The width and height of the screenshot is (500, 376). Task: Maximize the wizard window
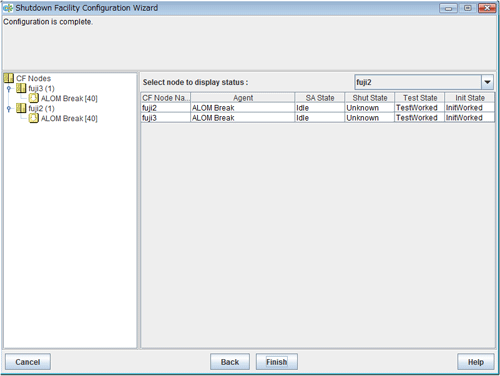468,8
